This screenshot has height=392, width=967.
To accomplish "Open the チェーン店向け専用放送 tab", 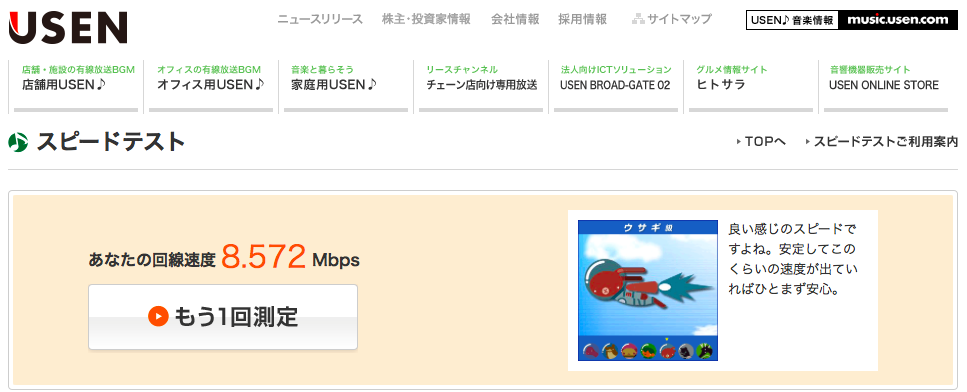I will tap(481, 86).
